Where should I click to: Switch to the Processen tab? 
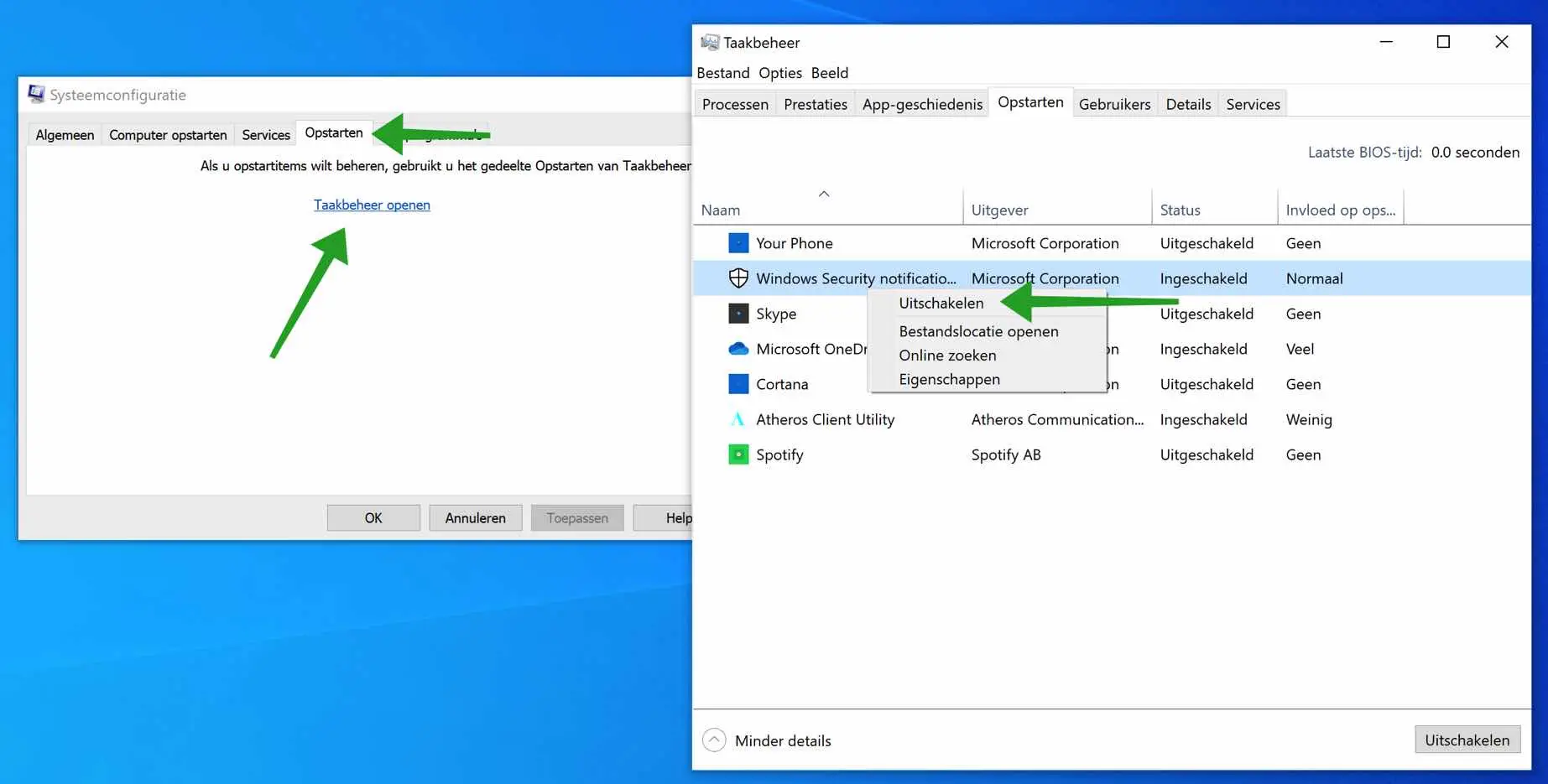735,104
